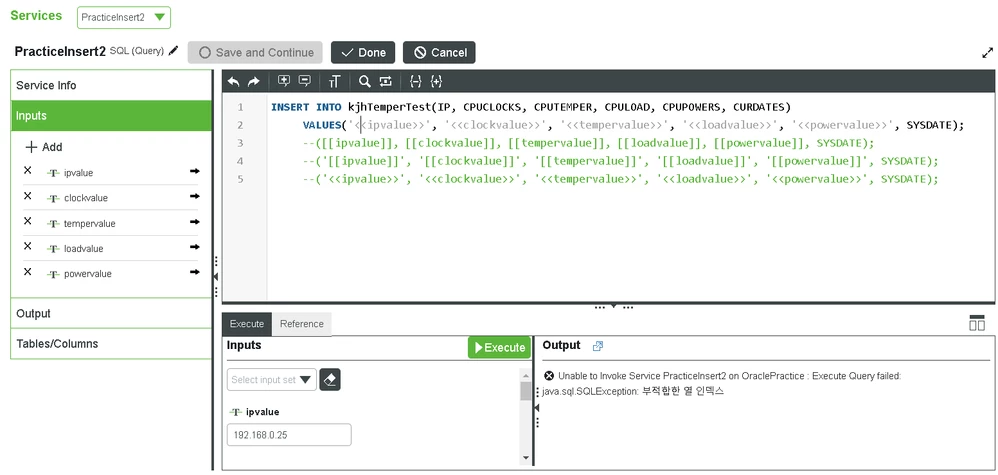The height and width of the screenshot is (475, 998).
Task: Switch to the Execute tab
Action: 247,323
